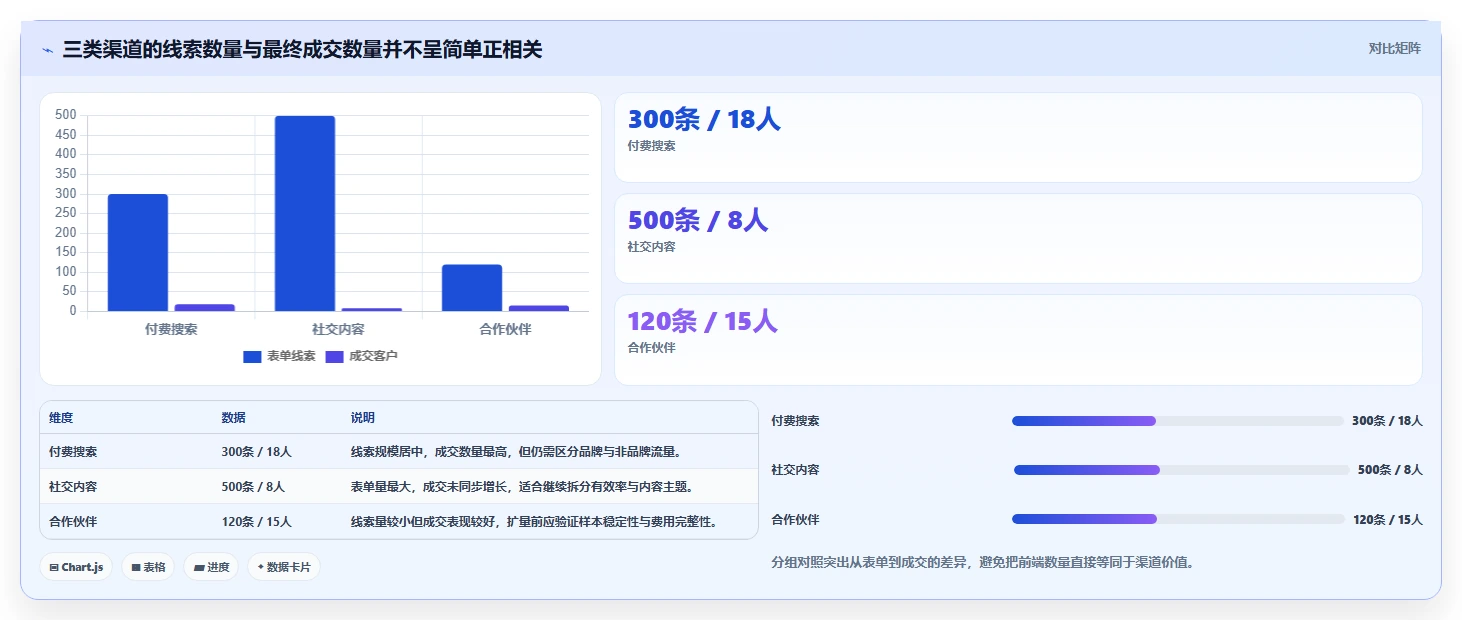This screenshot has height=620, width=1462.
Task: Click the headline 三类渠道的线索数量
Action: click(302, 49)
